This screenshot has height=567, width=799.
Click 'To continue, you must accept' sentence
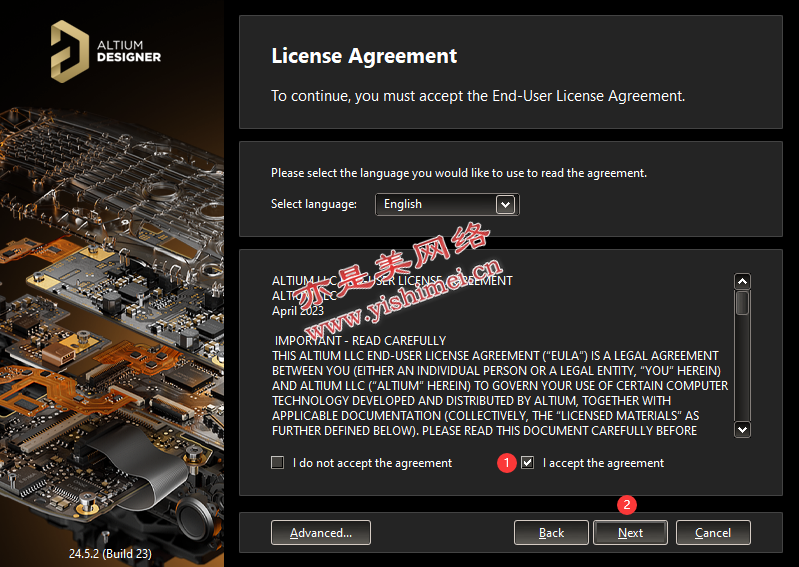(x=478, y=96)
